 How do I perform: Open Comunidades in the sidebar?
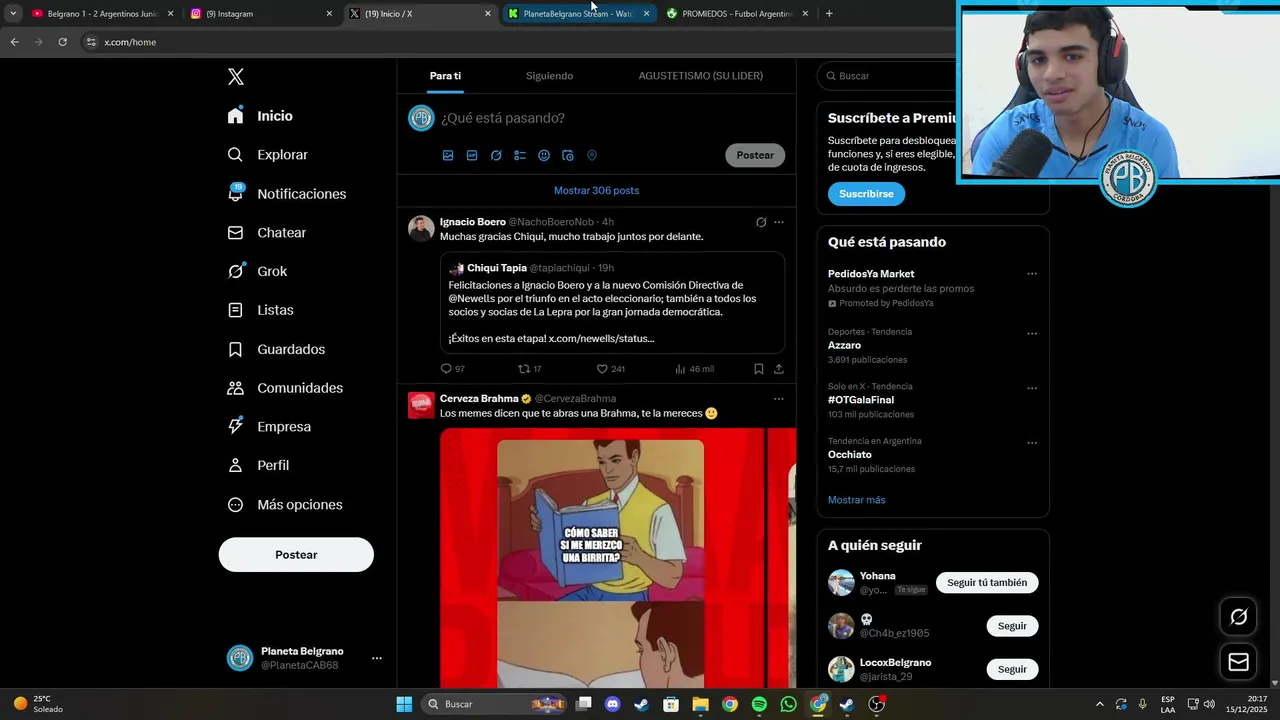(x=285, y=388)
